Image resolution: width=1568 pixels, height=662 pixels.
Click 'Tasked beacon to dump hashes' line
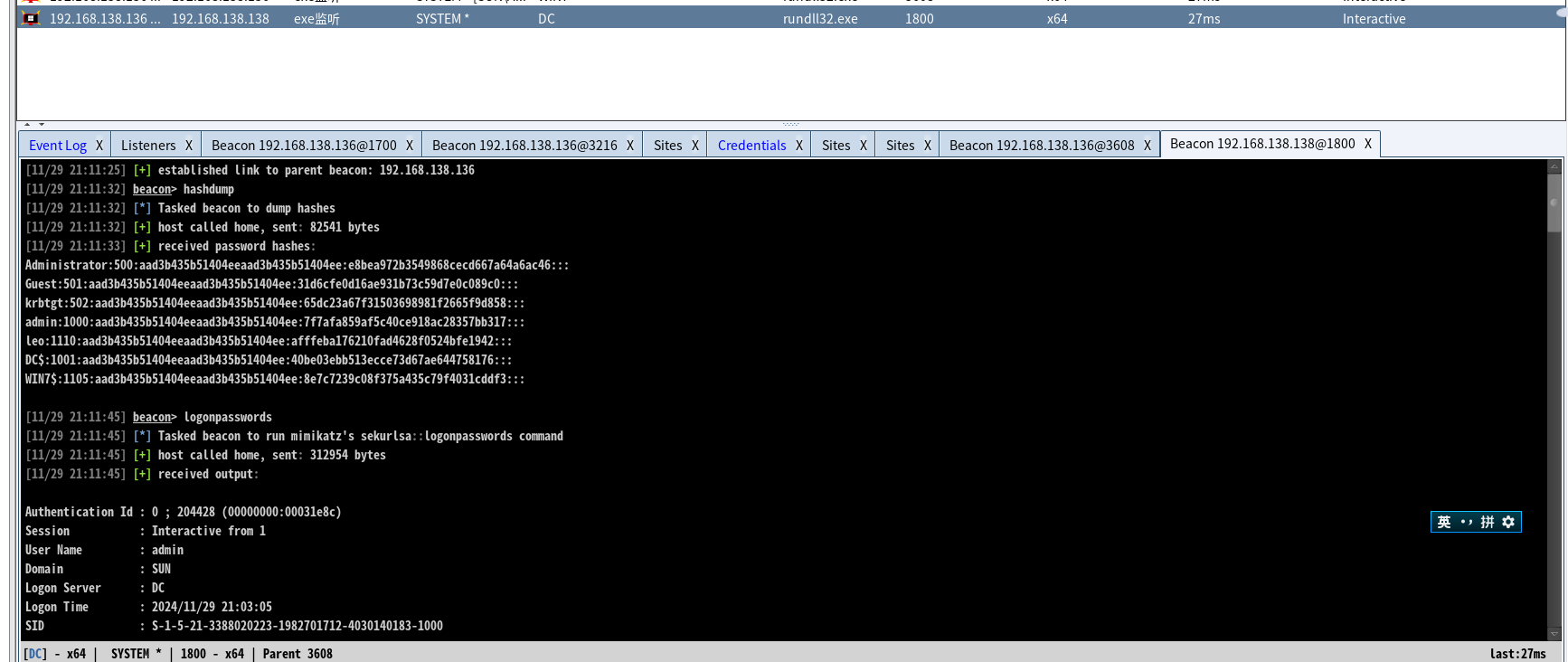(180, 208)
